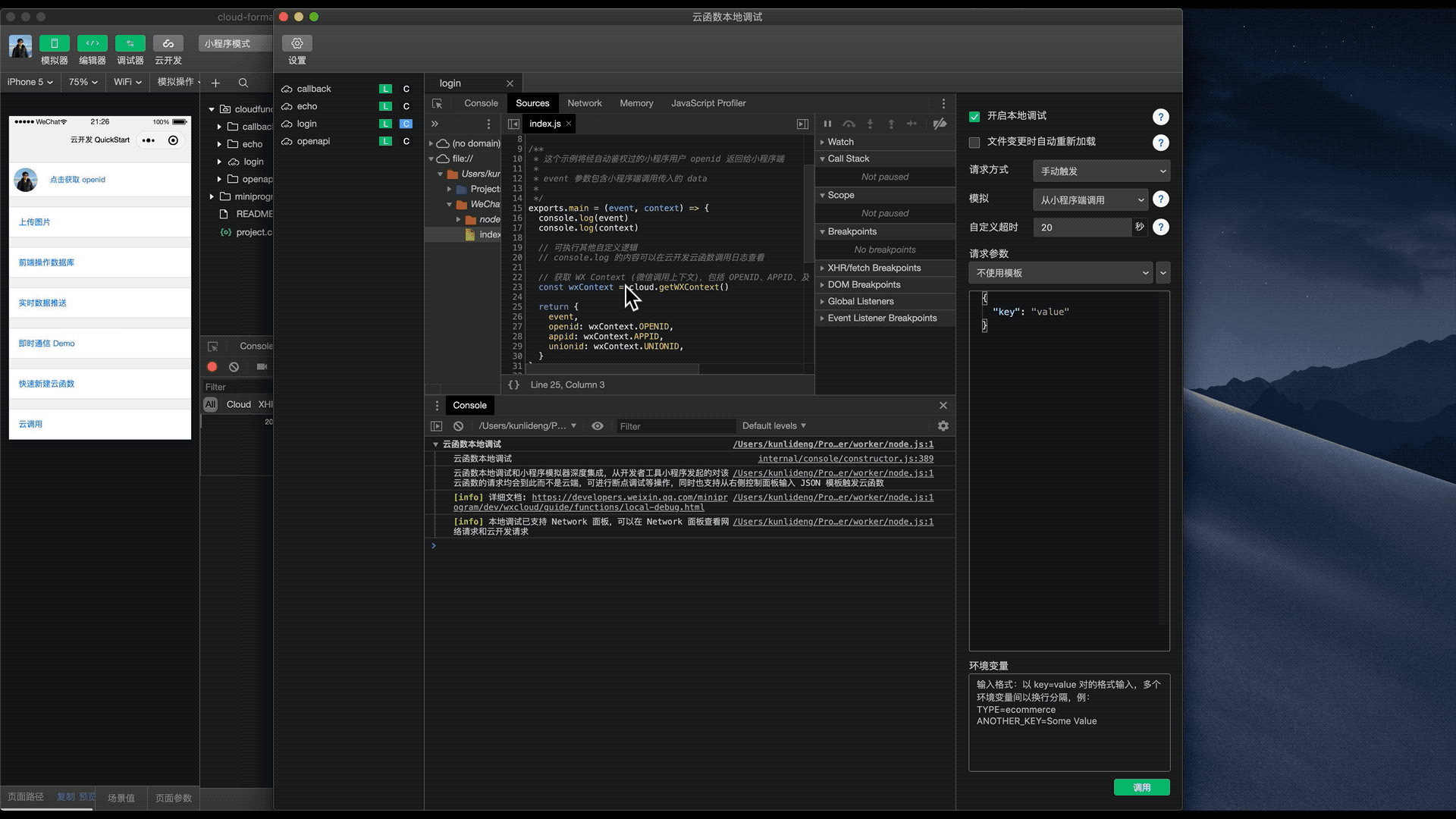This screenshot has width=1456, height=819.
Task: Open 请求方式 手动触发 dropdown
Action: tap(1101, 171)
